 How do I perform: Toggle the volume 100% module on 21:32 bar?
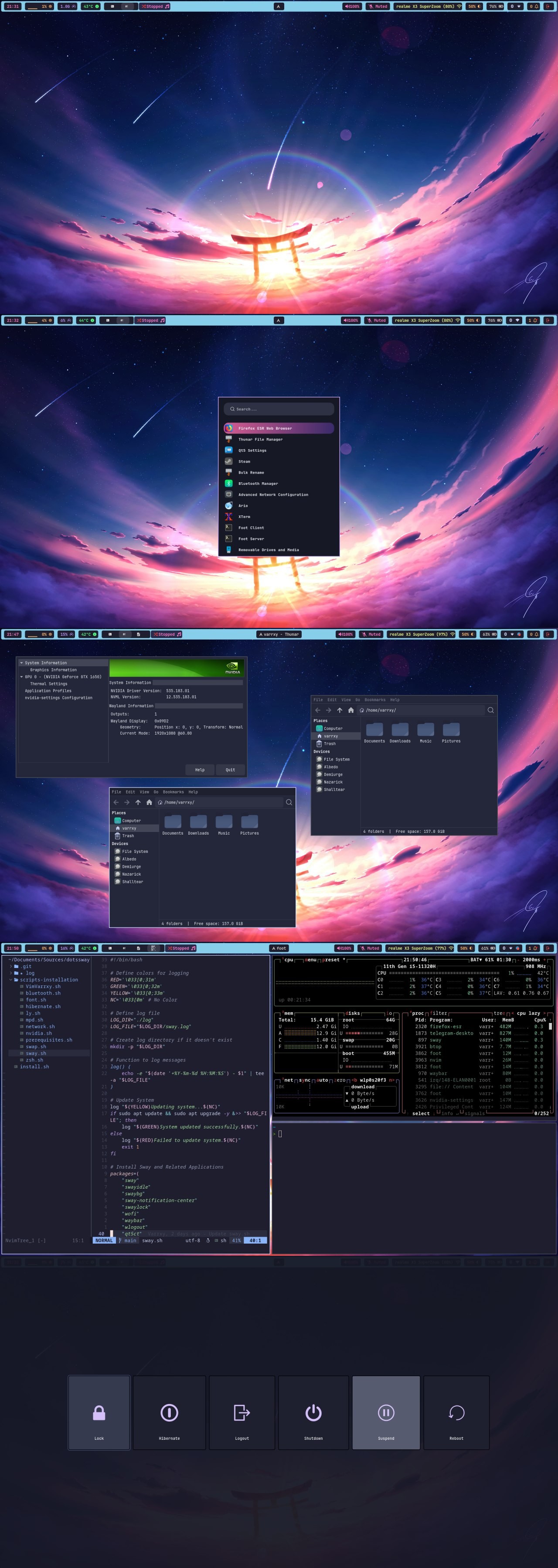[x=350, y=320]
